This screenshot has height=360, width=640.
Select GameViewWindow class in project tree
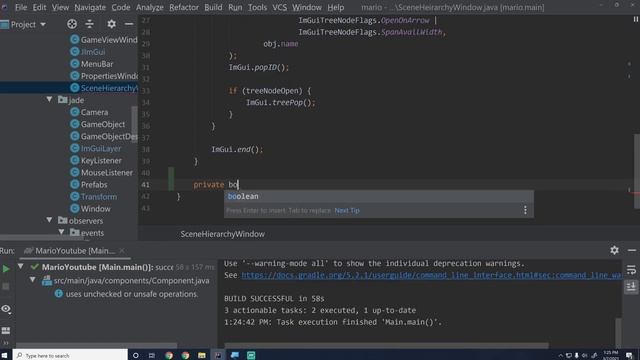(x=104, y=40)
